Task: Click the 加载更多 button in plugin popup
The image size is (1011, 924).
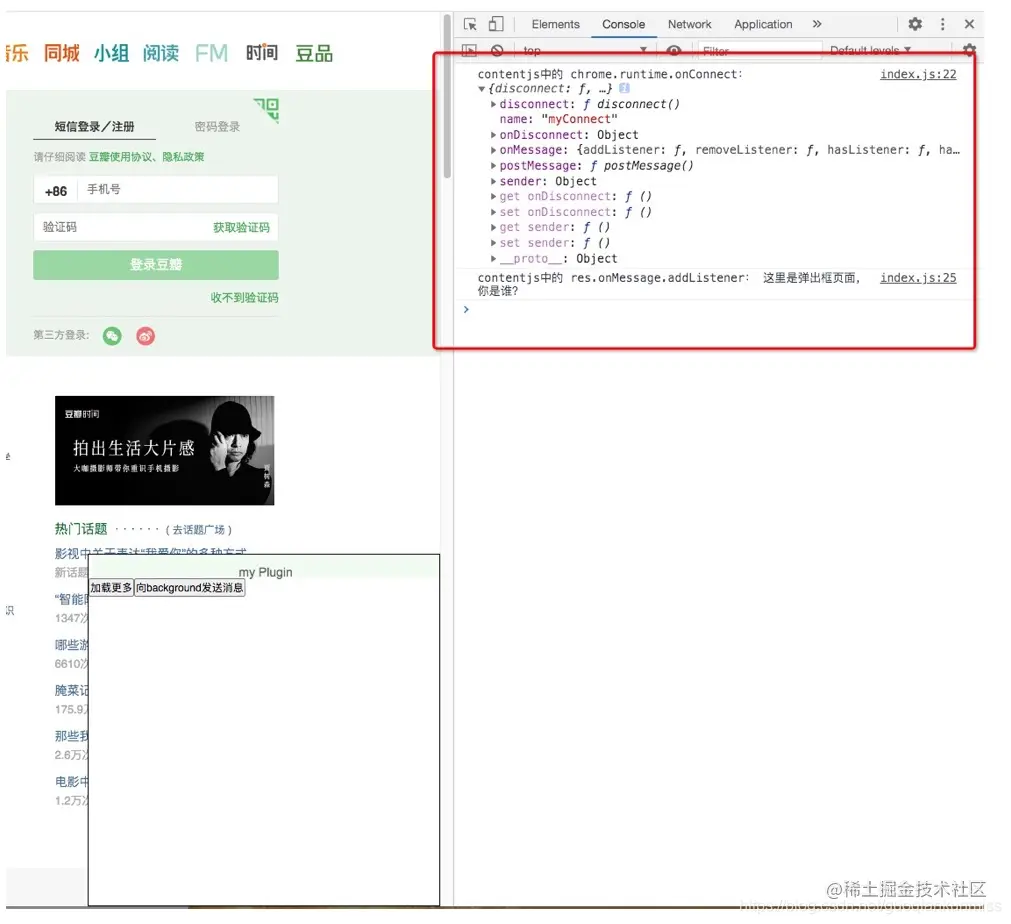Action: [111, 588]
